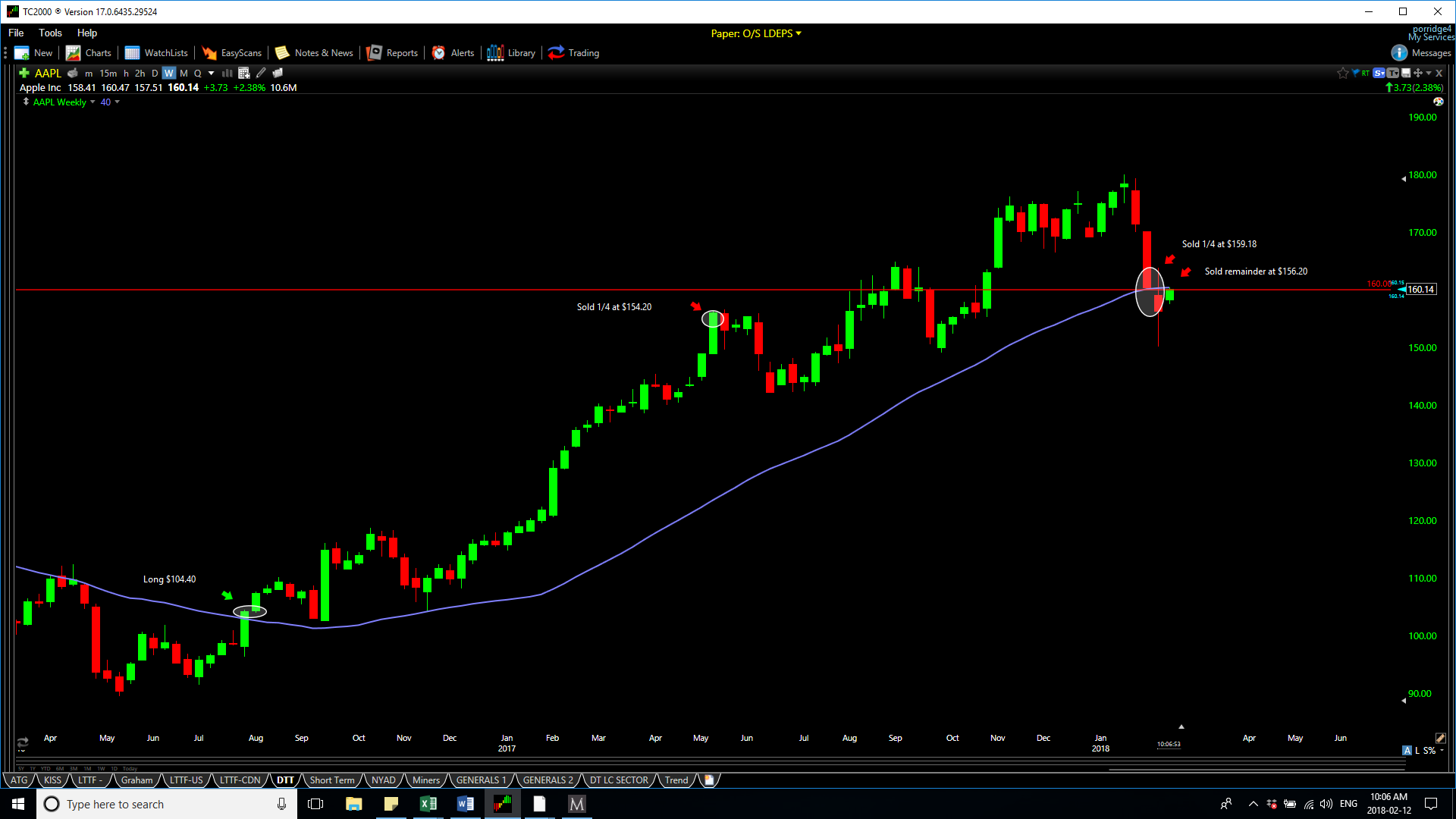Open Notes & News panel

(x=314, y=53)
